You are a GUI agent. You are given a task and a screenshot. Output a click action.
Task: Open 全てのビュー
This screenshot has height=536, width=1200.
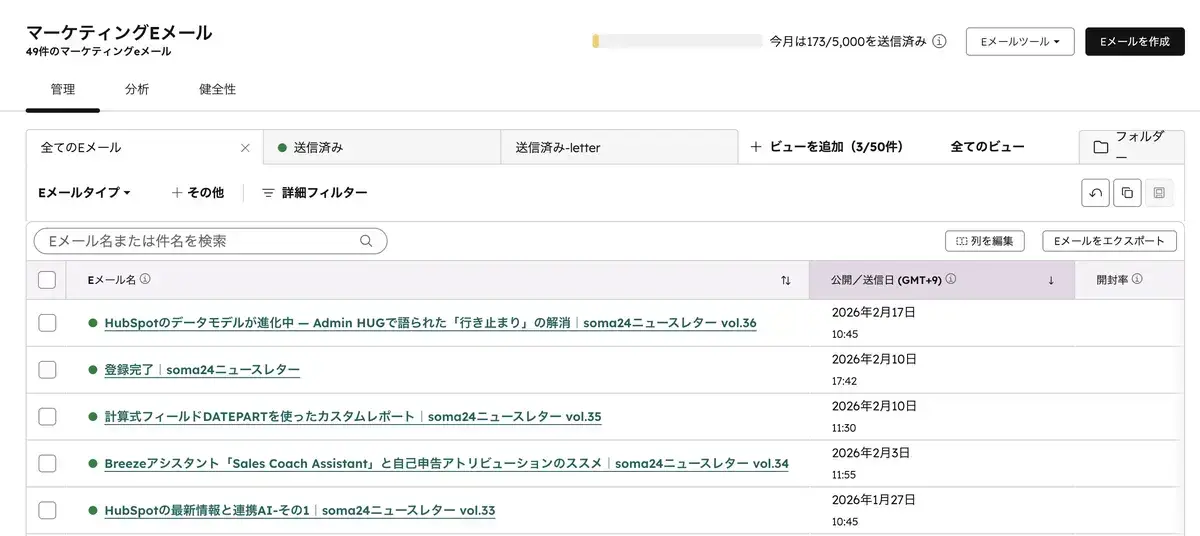pyautogui.click(x=987, y=147)
